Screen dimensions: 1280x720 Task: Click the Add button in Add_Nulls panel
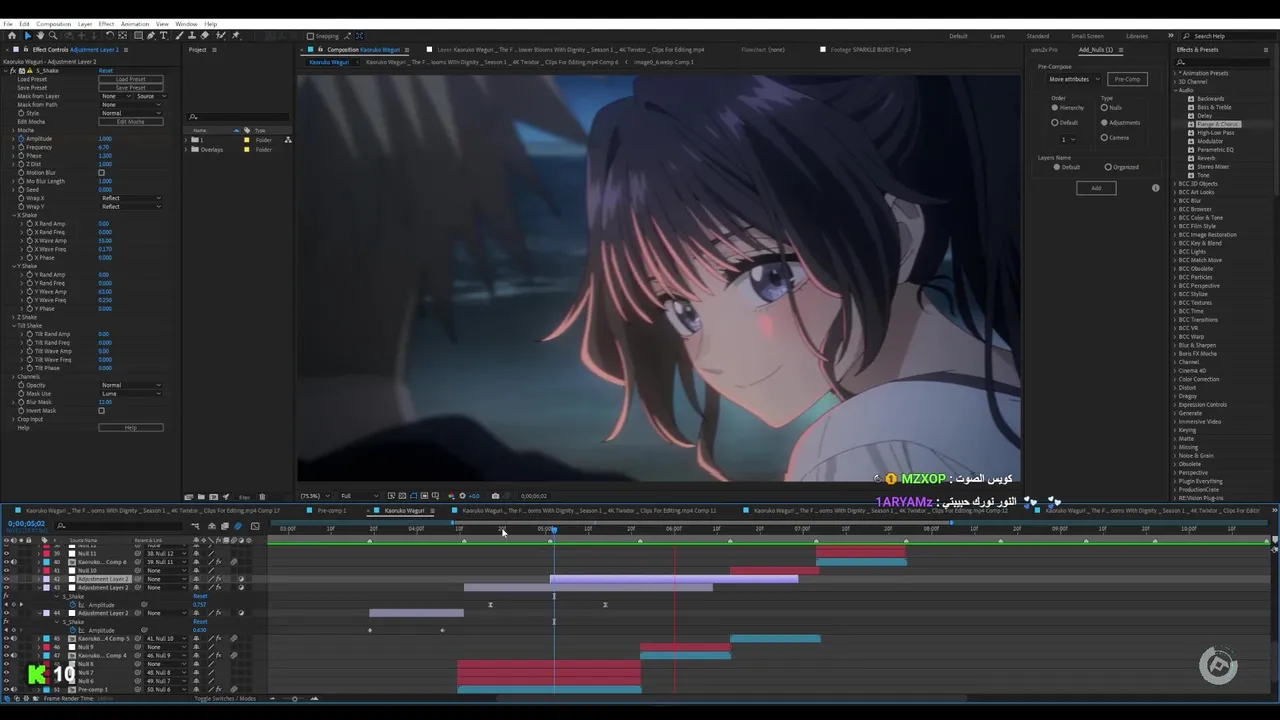click(x=1096, y=188)
